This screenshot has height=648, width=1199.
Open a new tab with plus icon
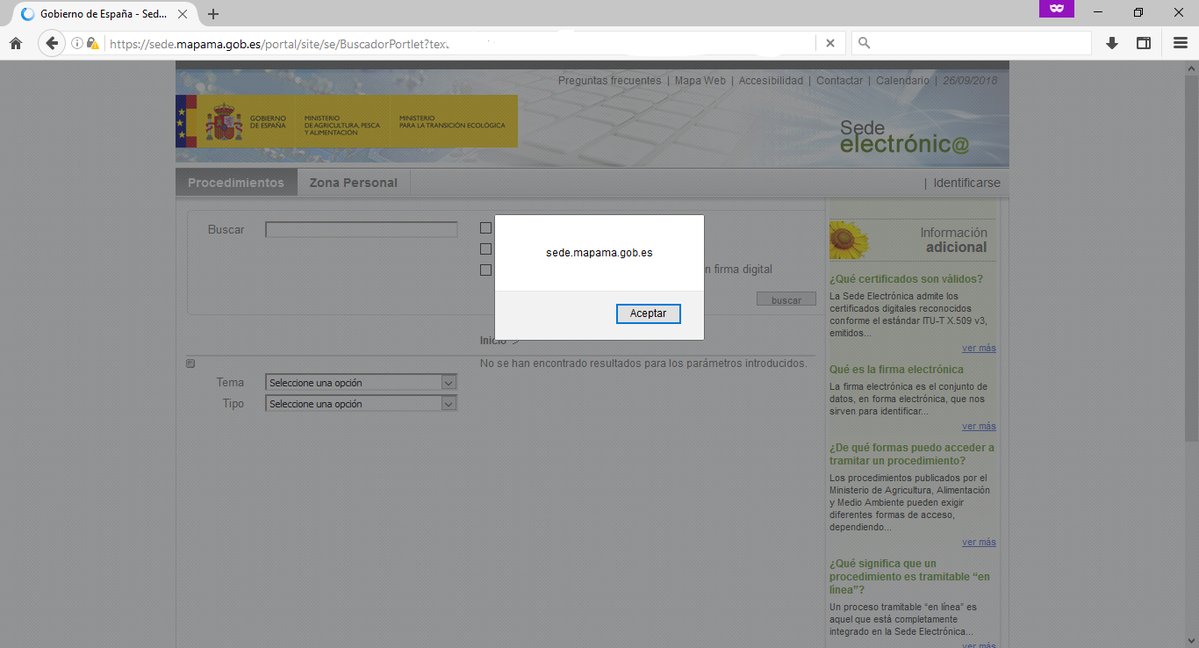pyautogui.click(x=213, y=14)
